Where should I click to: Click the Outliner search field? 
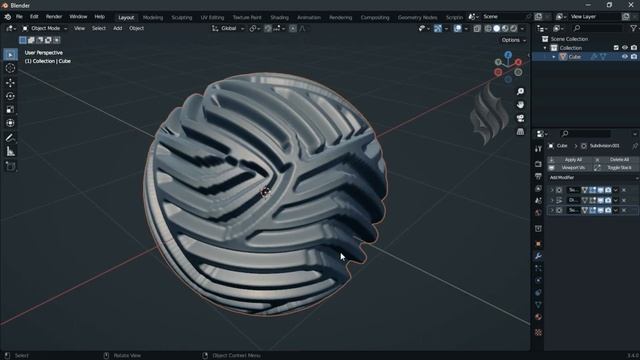pos(598,29)
